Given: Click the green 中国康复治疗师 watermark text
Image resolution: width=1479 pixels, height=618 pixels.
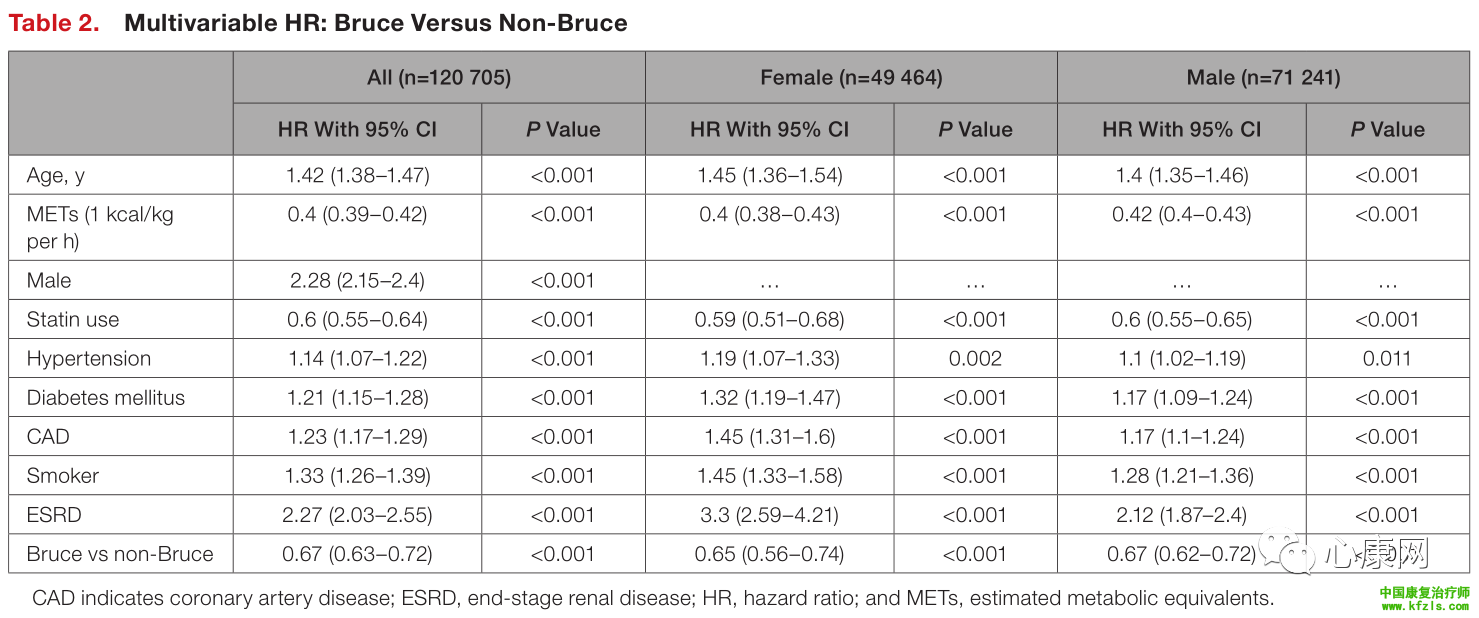Looking at the screenshot, I should click(x=1424, y=592).
